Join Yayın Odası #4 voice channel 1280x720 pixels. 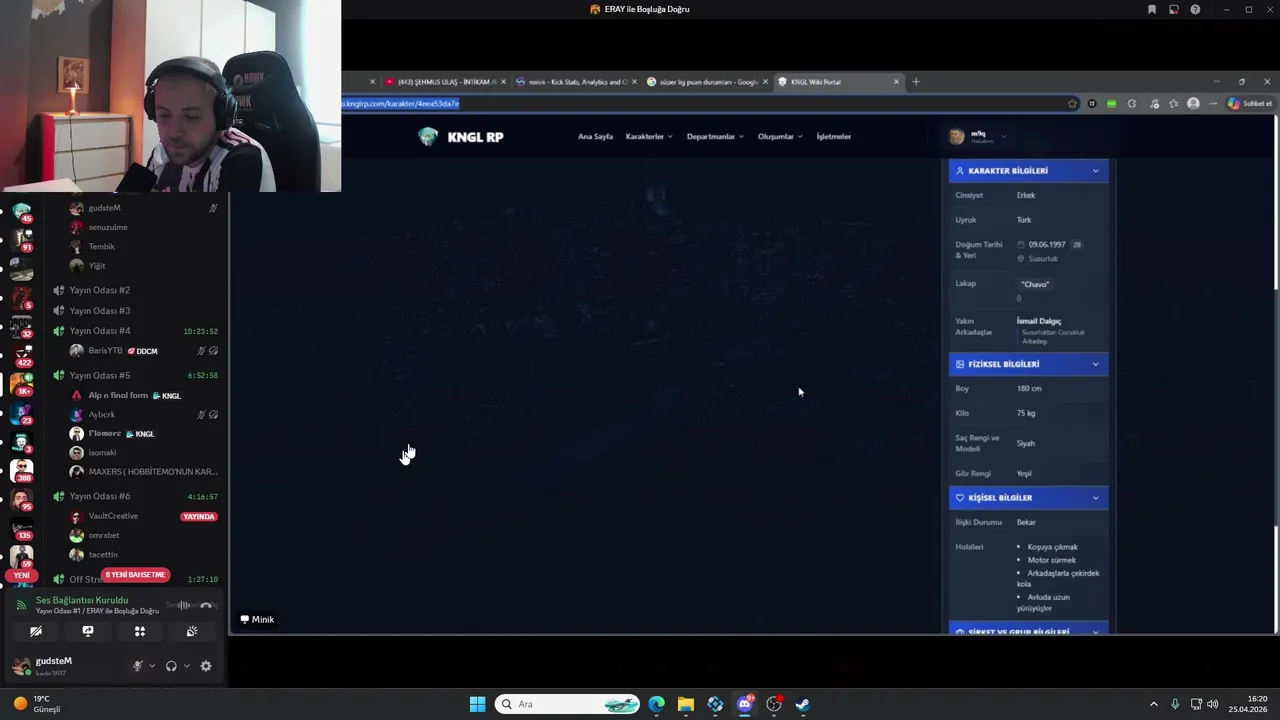(x=100, y=331)
